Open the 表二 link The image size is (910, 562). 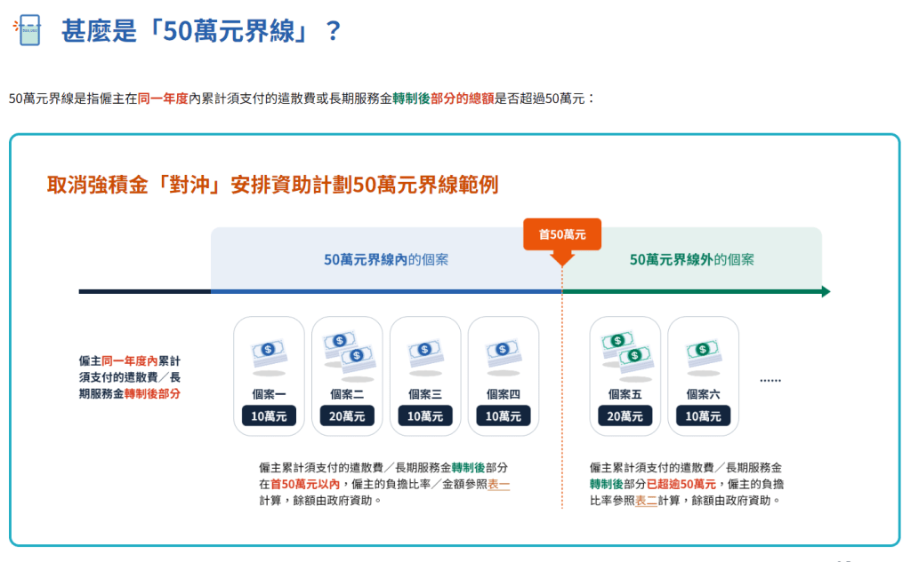(646, 500)
